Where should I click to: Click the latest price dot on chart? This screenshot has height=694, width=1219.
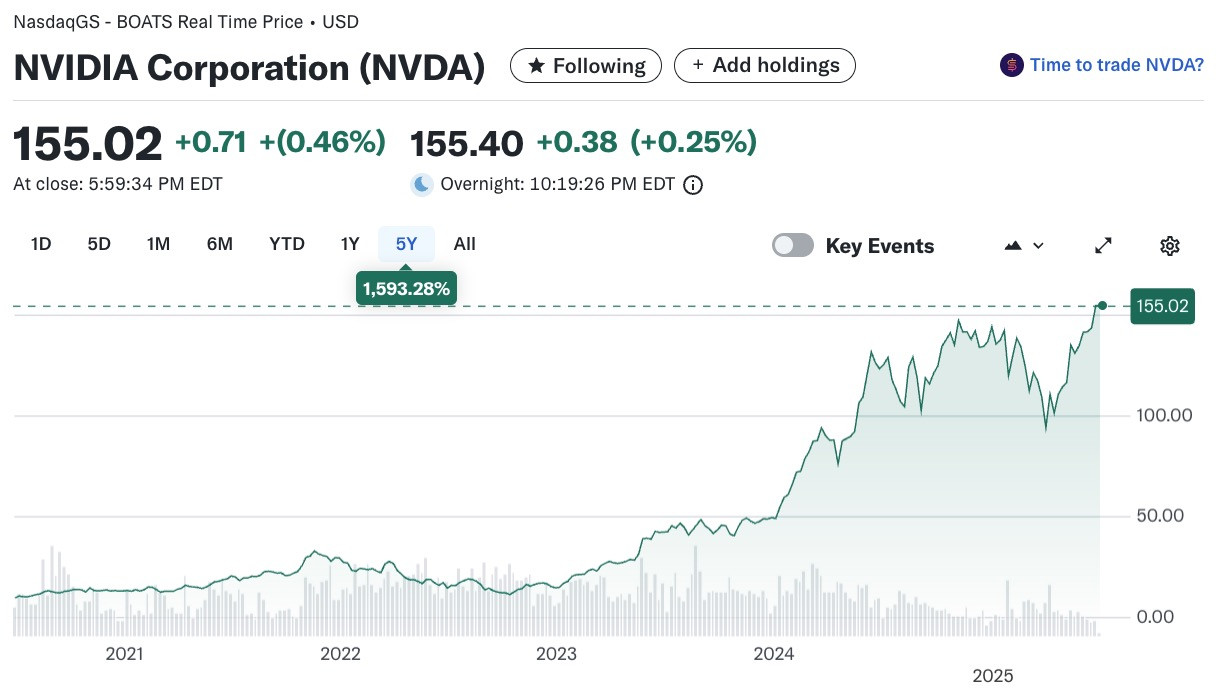[1102, 305]
